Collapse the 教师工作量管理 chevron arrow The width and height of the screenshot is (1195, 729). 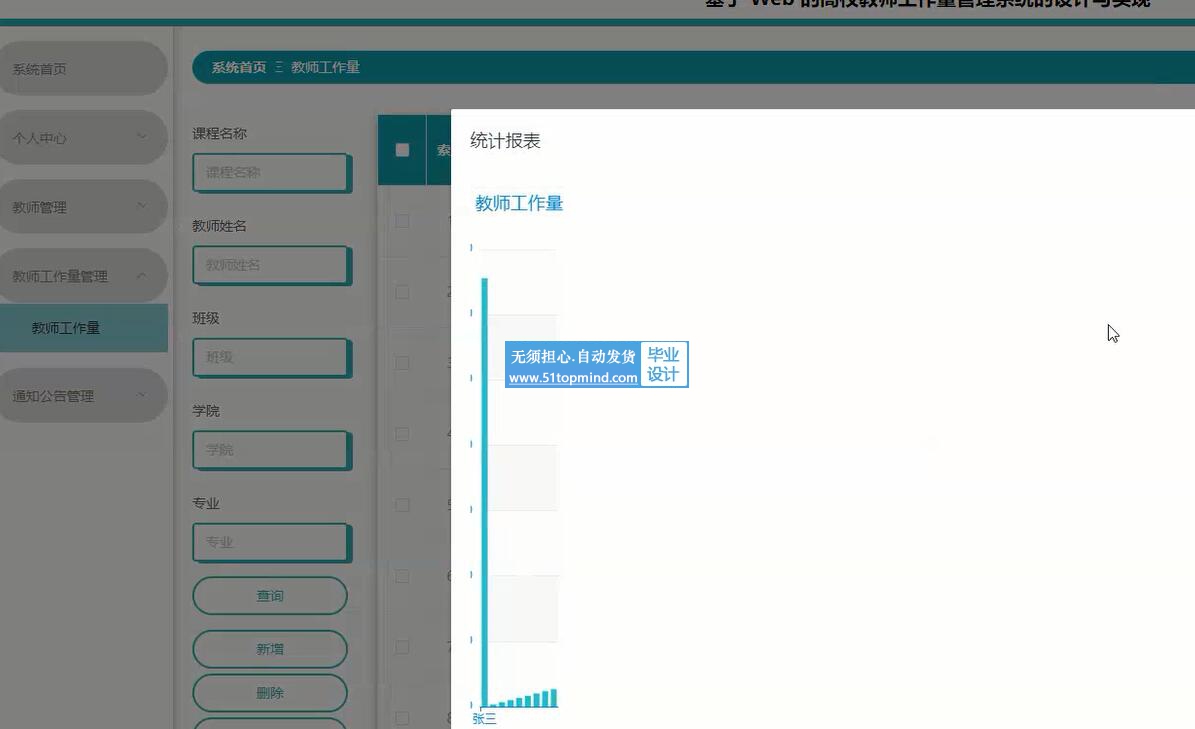click(x=142, y=276)
